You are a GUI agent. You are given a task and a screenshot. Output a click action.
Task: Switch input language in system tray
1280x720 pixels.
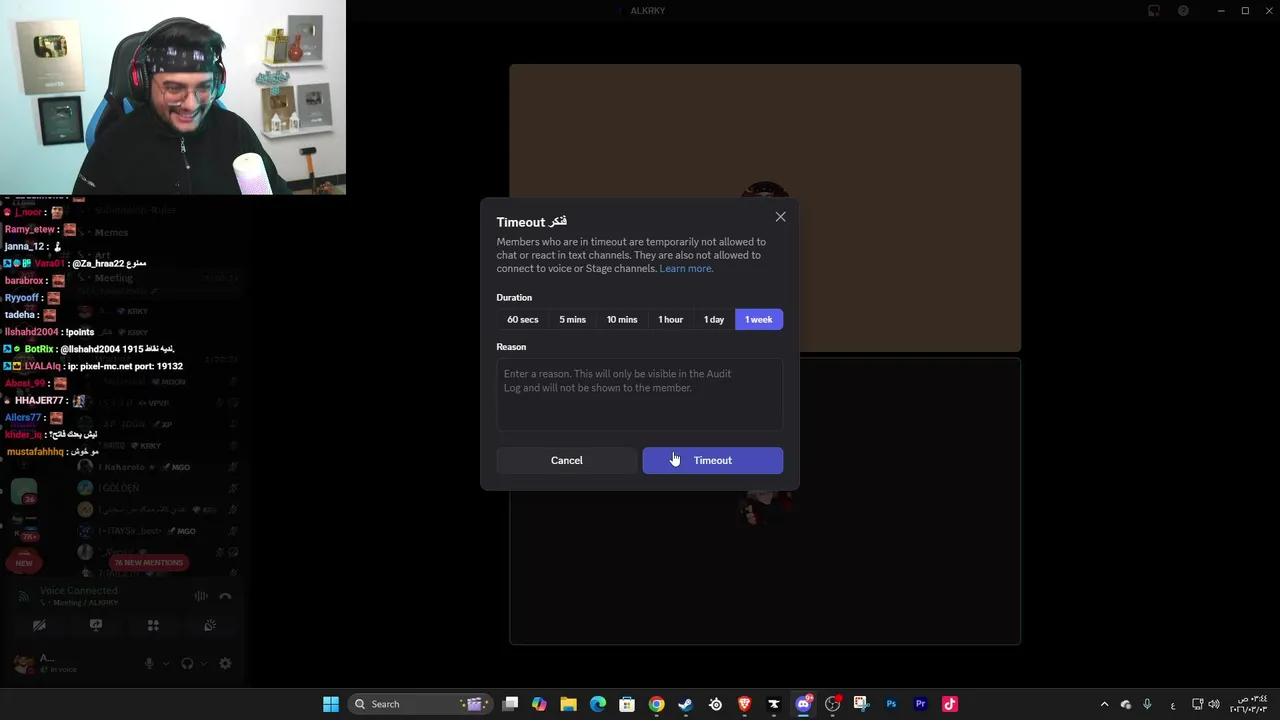tap(1172, 704)
